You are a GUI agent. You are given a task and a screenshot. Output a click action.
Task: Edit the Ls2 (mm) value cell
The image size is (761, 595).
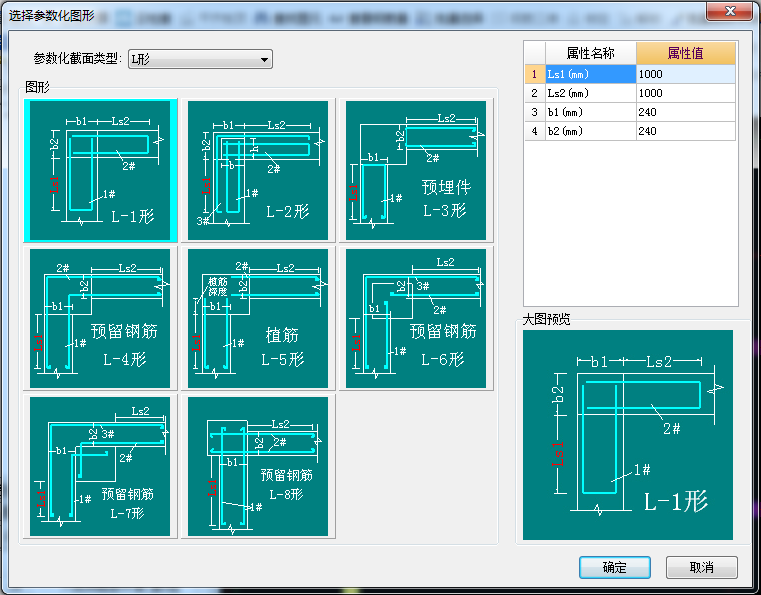tap(685, 93)
